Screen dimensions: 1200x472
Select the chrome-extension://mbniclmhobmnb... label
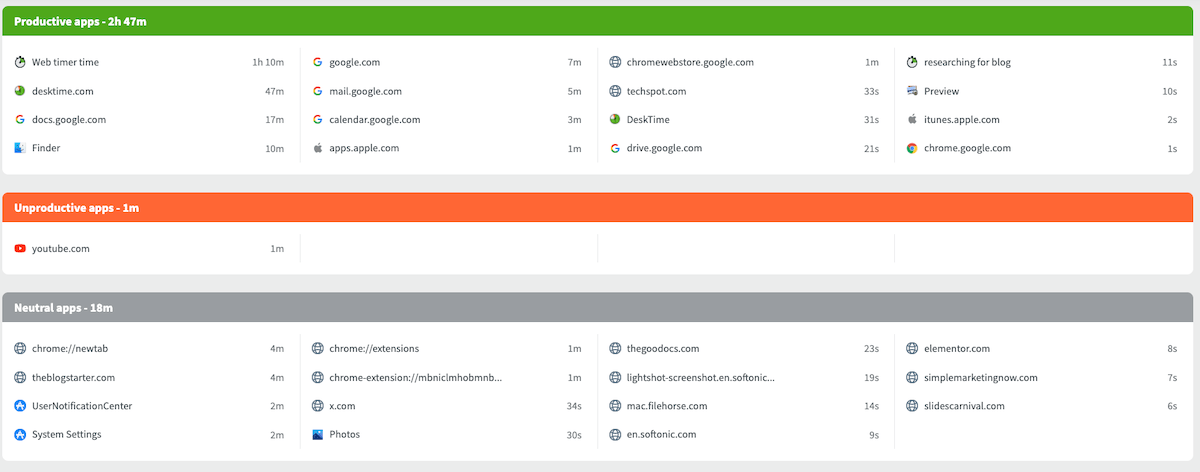(x=415, y=378)
